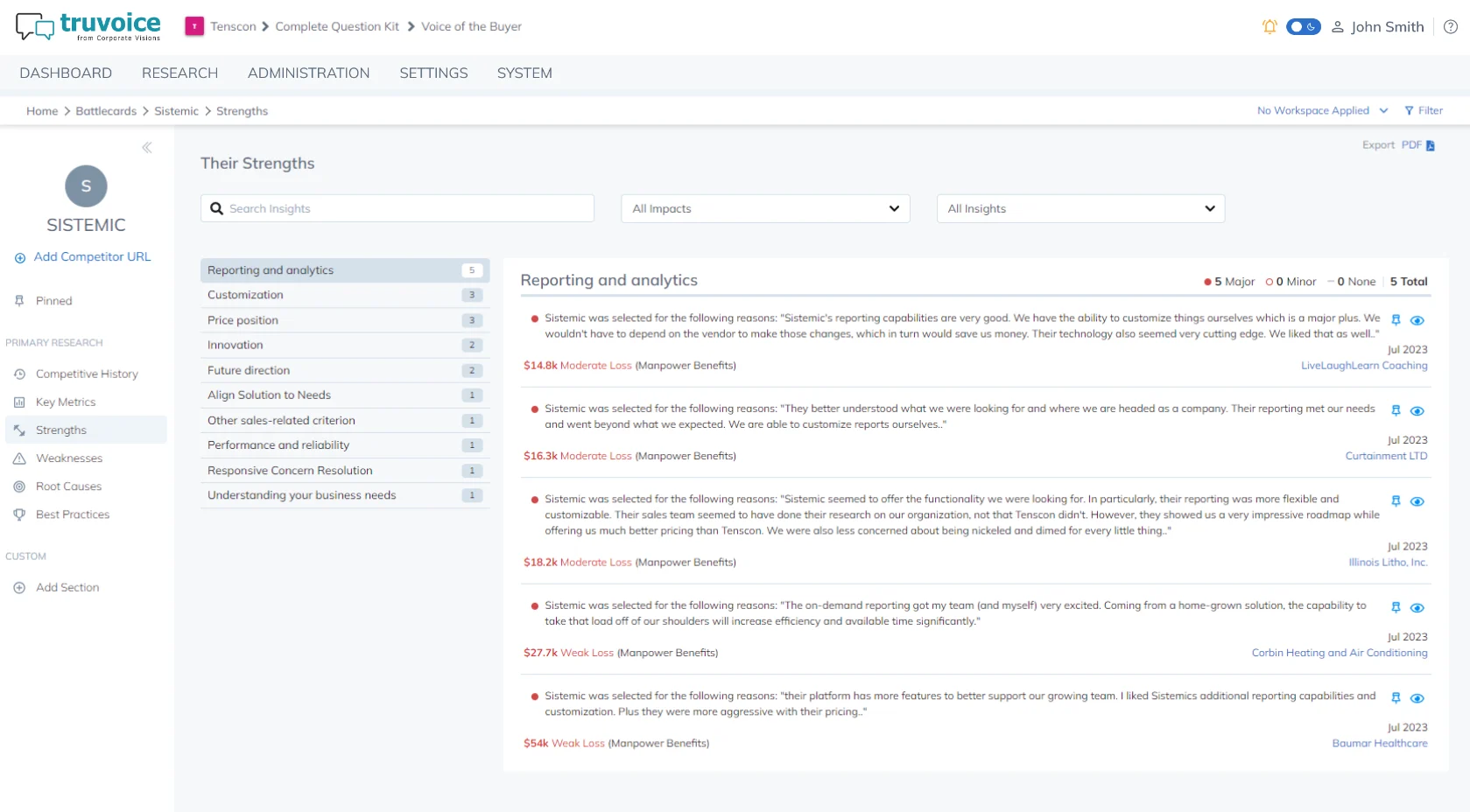The height and width of the screenshot is (812, 1470).
Task: Open the notifications bell
Action: (1270, 27)
